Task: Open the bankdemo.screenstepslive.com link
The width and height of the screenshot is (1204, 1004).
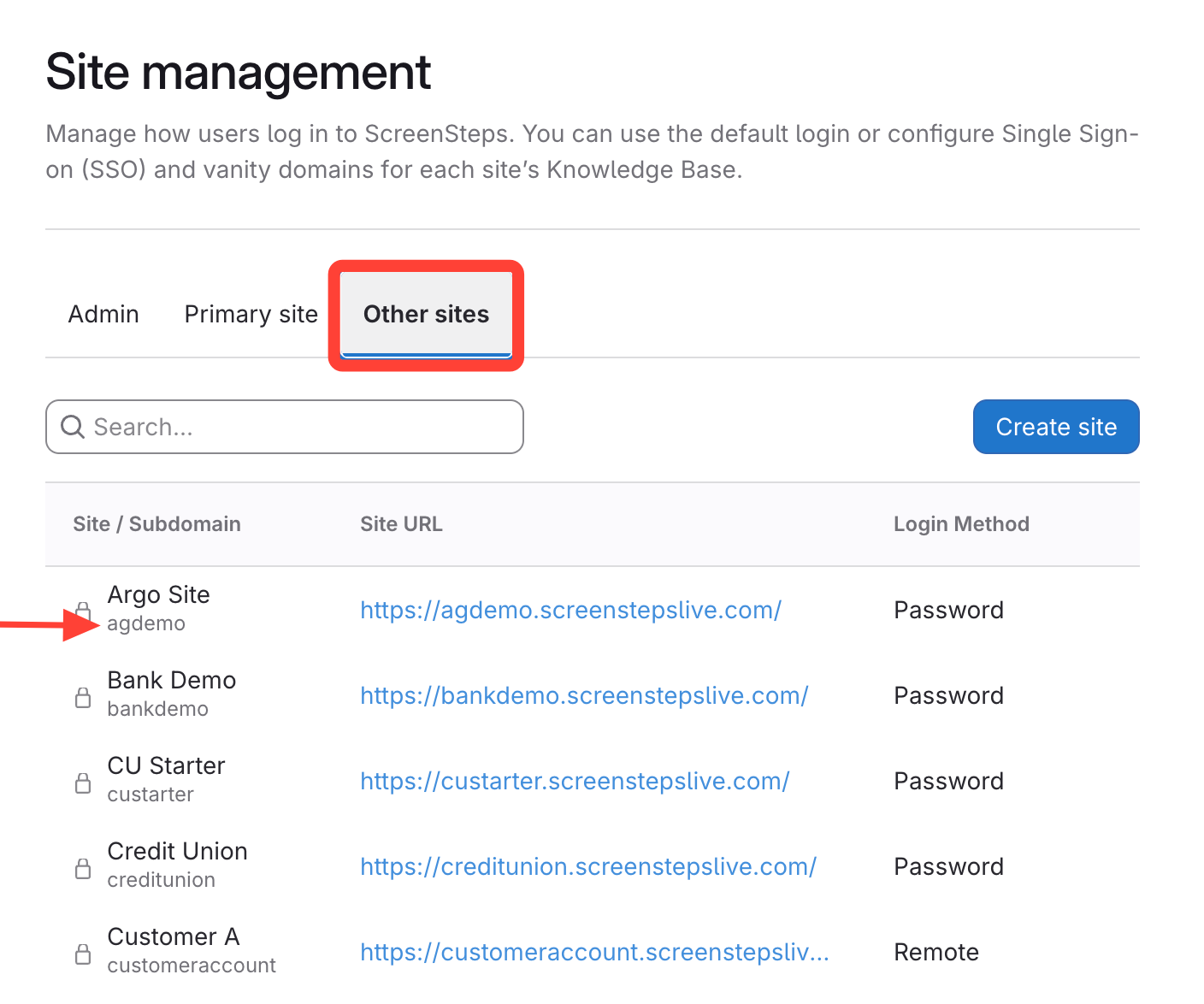Action: pos(584,695)
